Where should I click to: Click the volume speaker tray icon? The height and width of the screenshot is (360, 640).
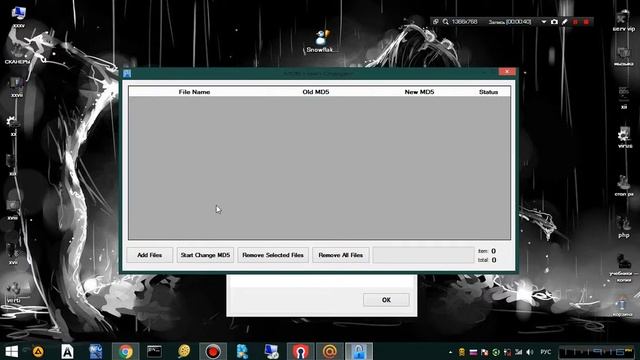tap(530, 352)
